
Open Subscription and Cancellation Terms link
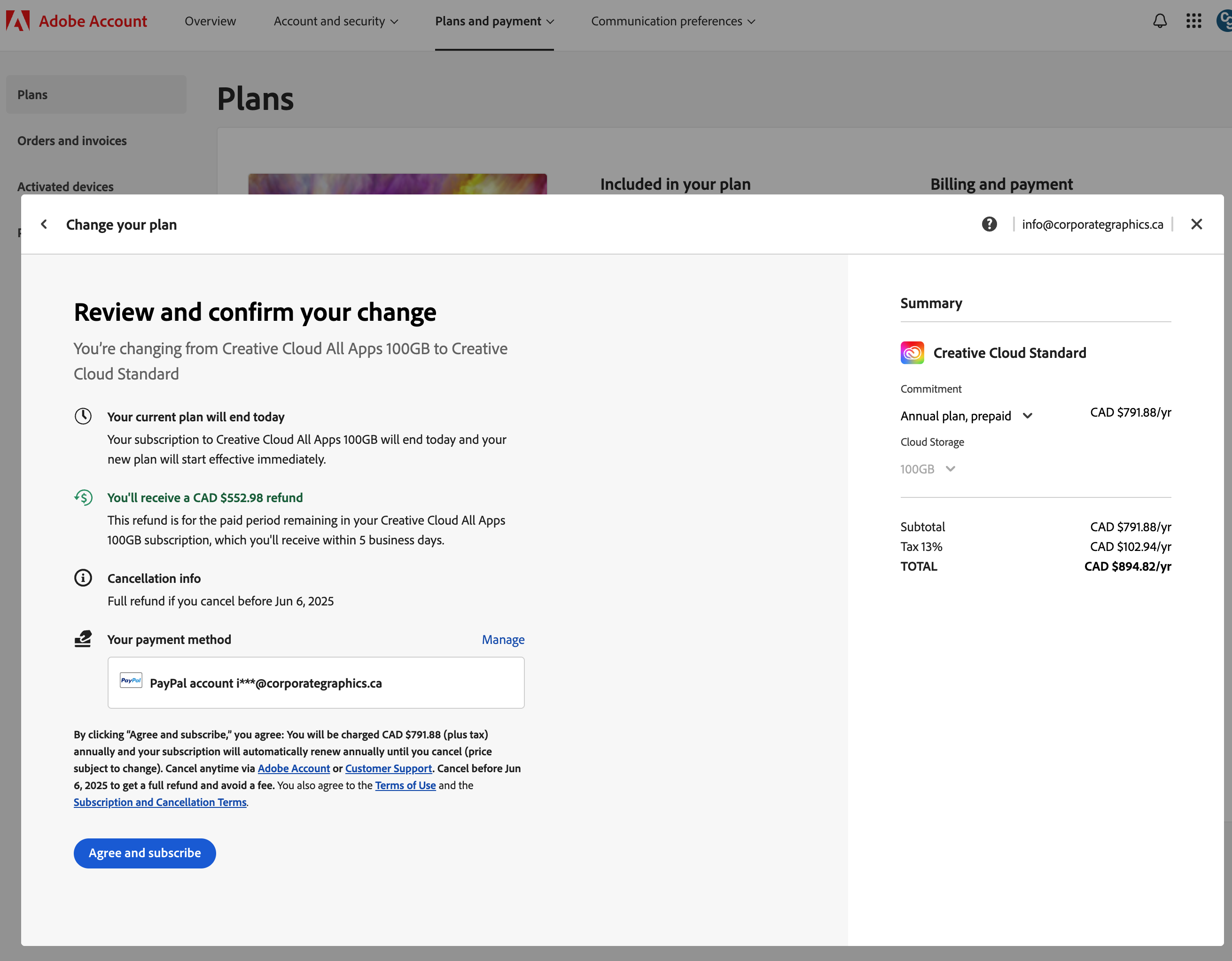point(160,802)
